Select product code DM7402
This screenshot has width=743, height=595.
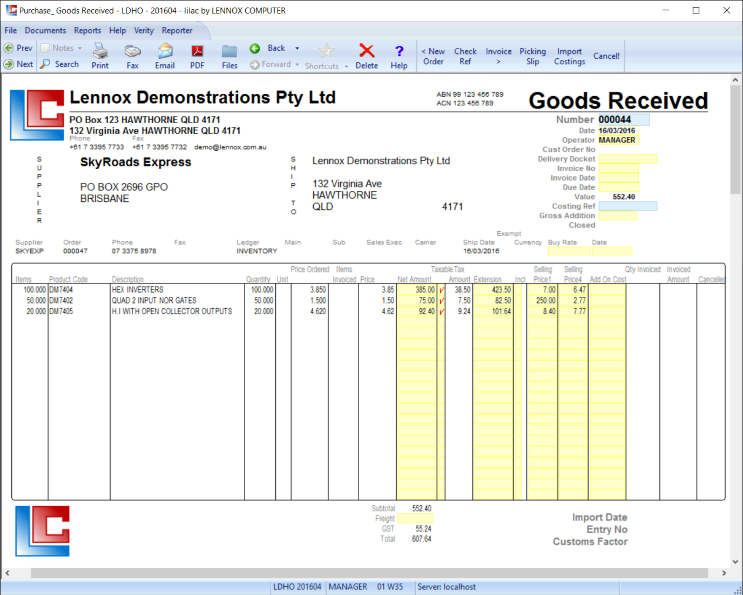coord(62,300)
